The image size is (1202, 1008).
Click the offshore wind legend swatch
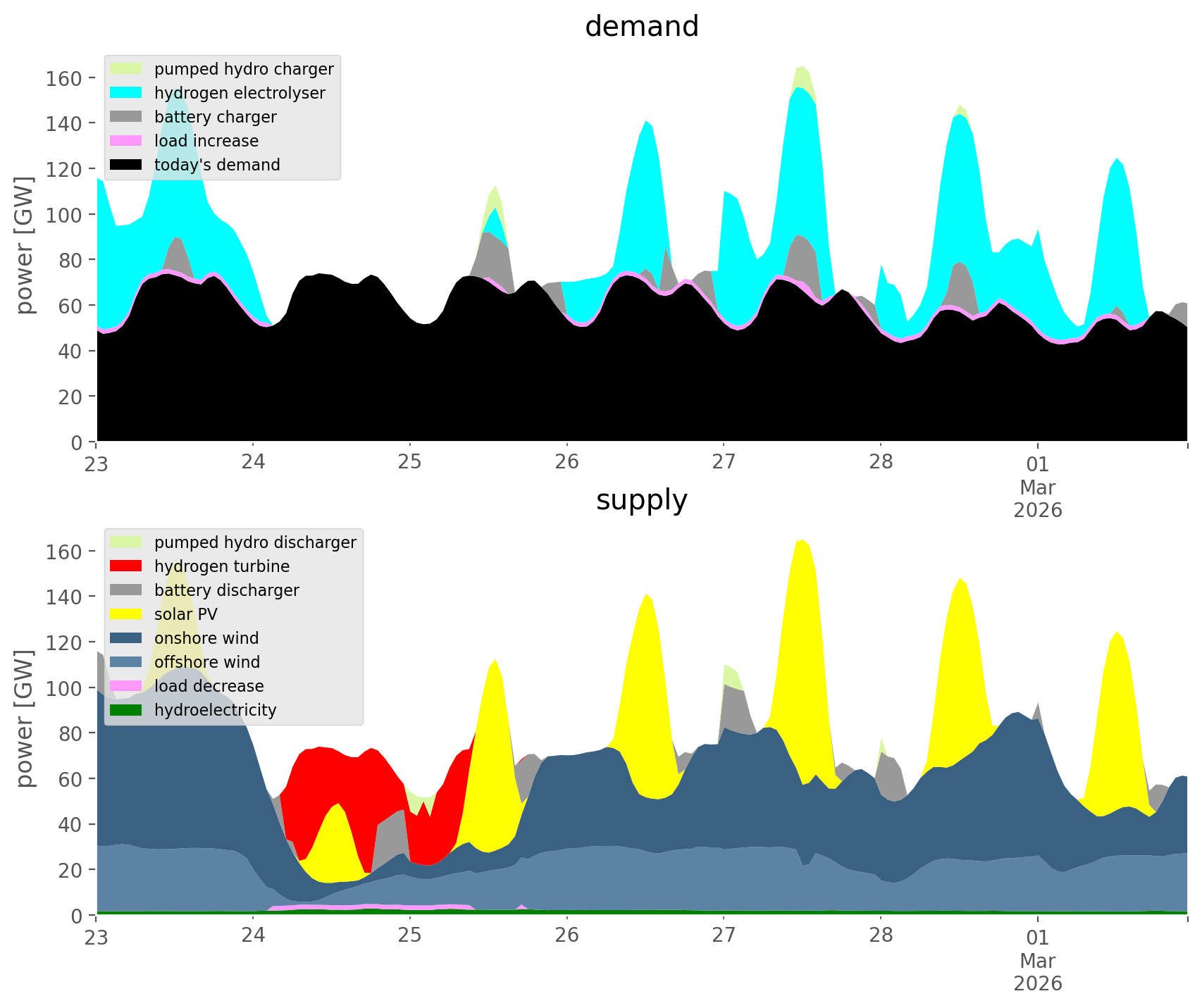point(127,662)
